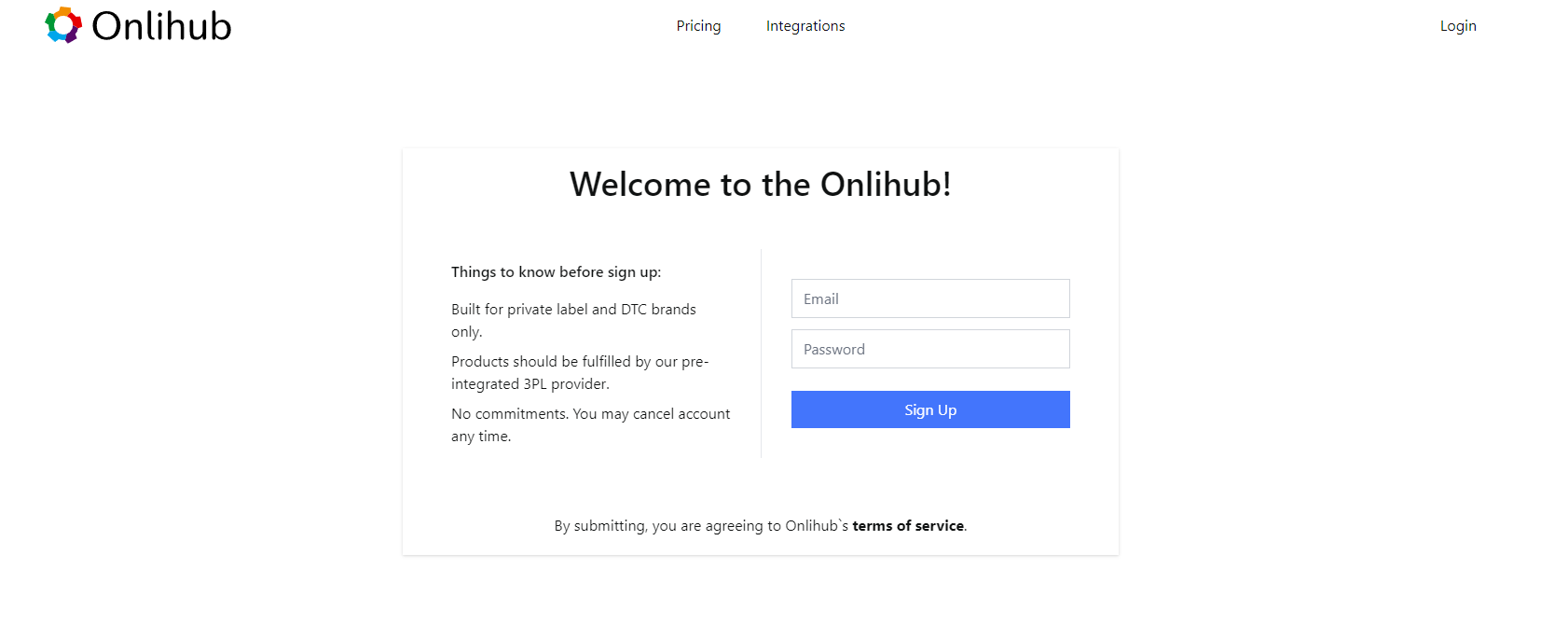The width and height of the screenshot is (1568, 624).
Task: Click the word Onlihub`s in the agreement text
Action: coord(817,526)
